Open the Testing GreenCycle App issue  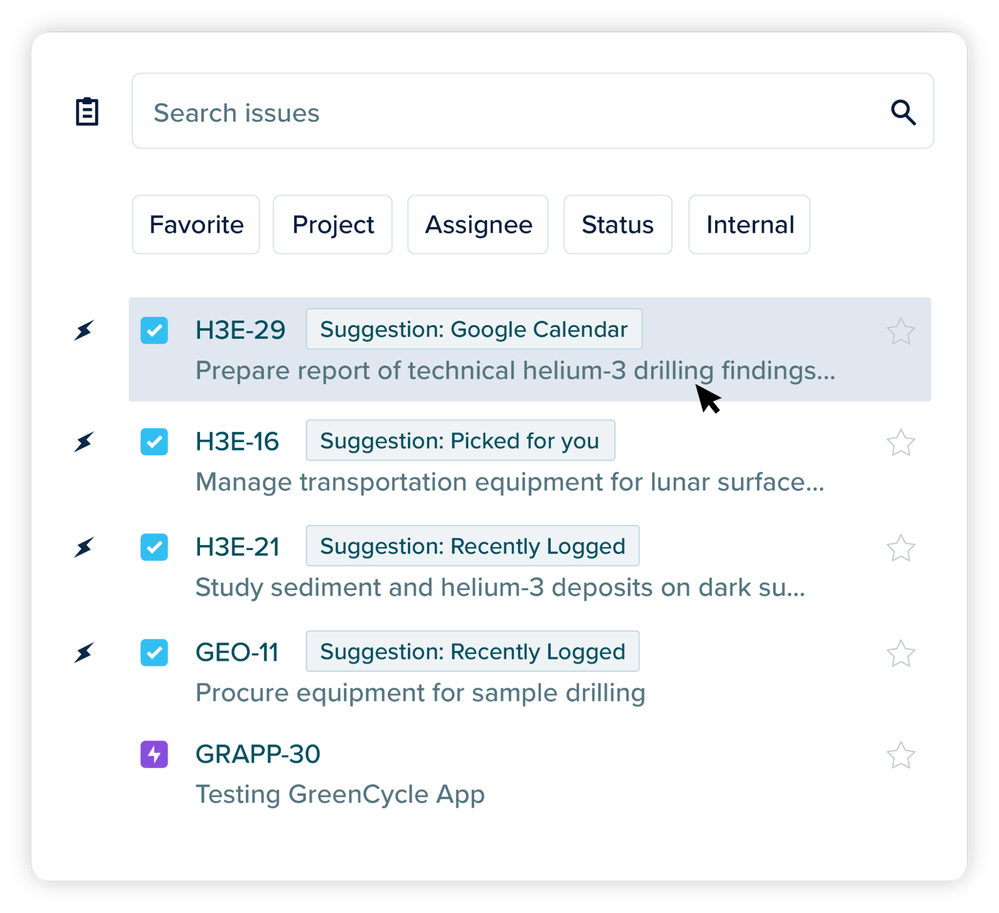pyautogui.click(x=340, y=794)
